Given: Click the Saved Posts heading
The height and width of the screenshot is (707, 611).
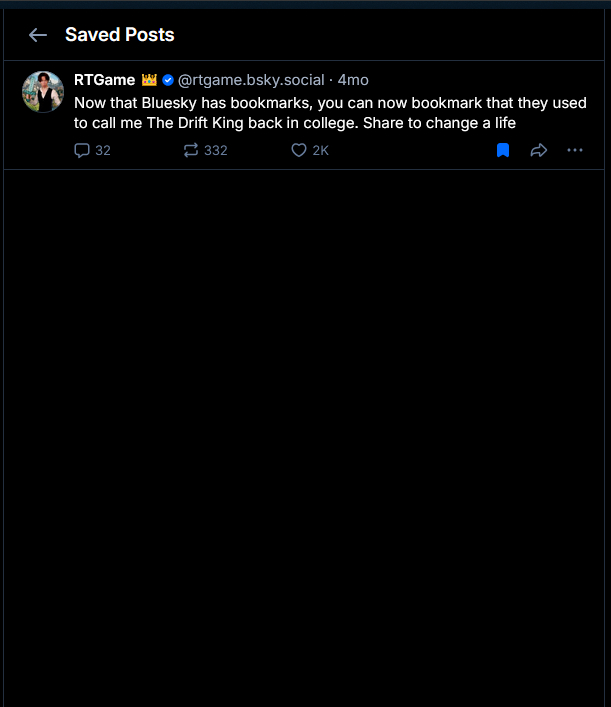Looking at the screenshot, I should tap(119, 35).
